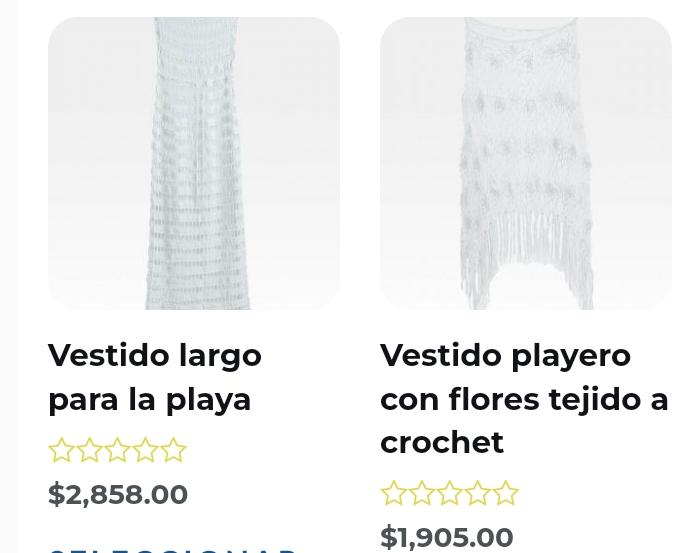Rate Vestido playero con flores five stars
The width and height of the screenshot is (686, 553).
pos(506,493)
